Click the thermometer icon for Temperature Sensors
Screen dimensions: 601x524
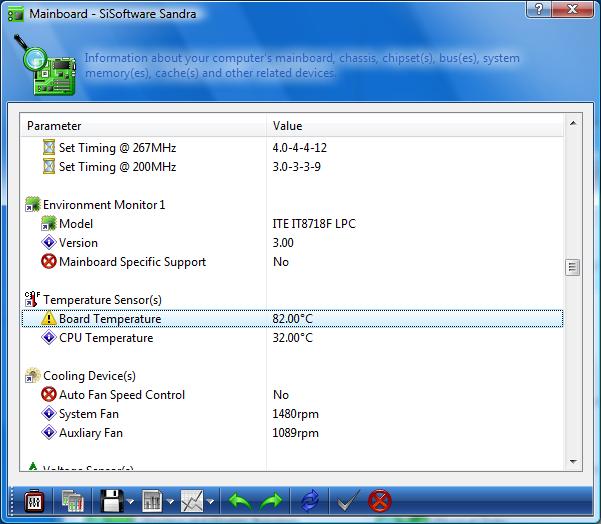[x=32, y=299]
